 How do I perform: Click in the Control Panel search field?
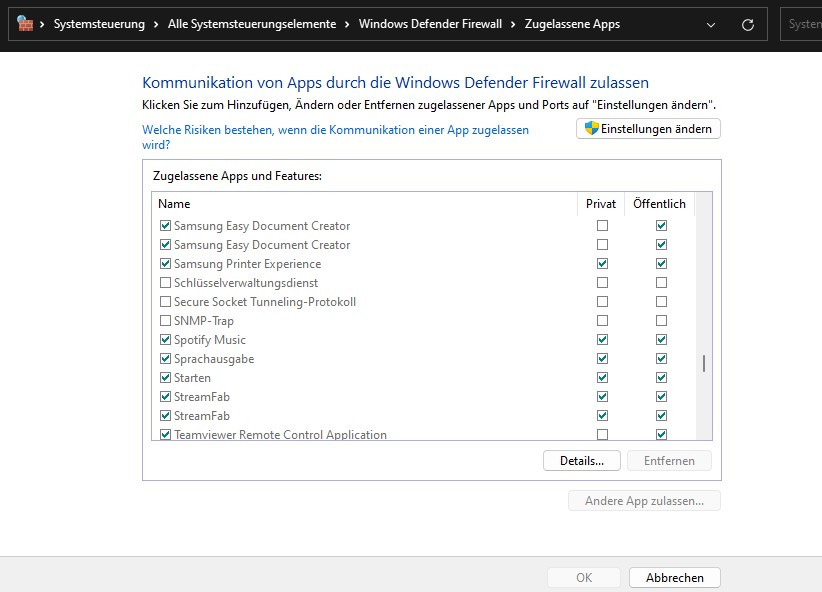pos(803,24)
